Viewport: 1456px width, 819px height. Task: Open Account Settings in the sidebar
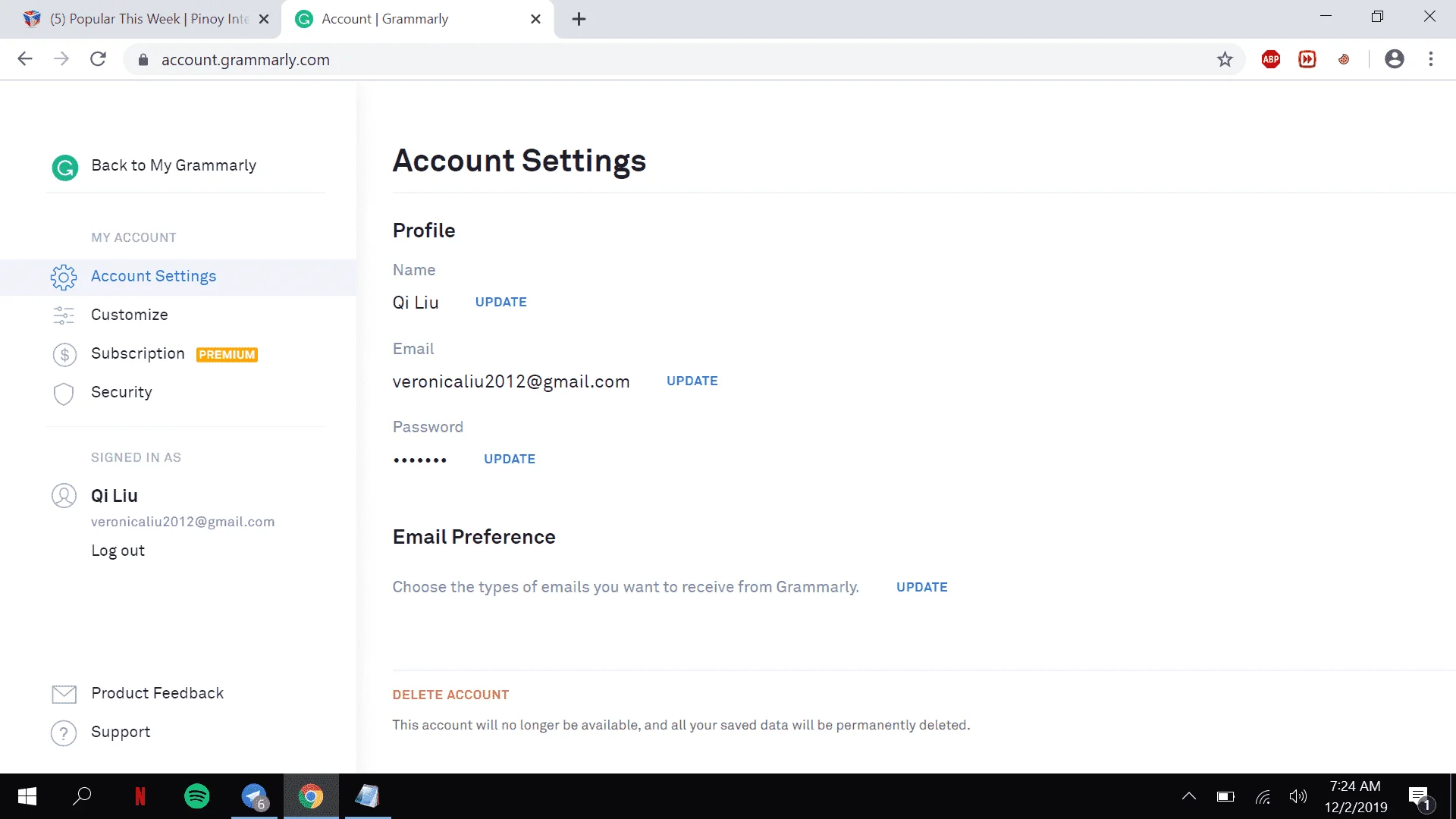(178, 277)
